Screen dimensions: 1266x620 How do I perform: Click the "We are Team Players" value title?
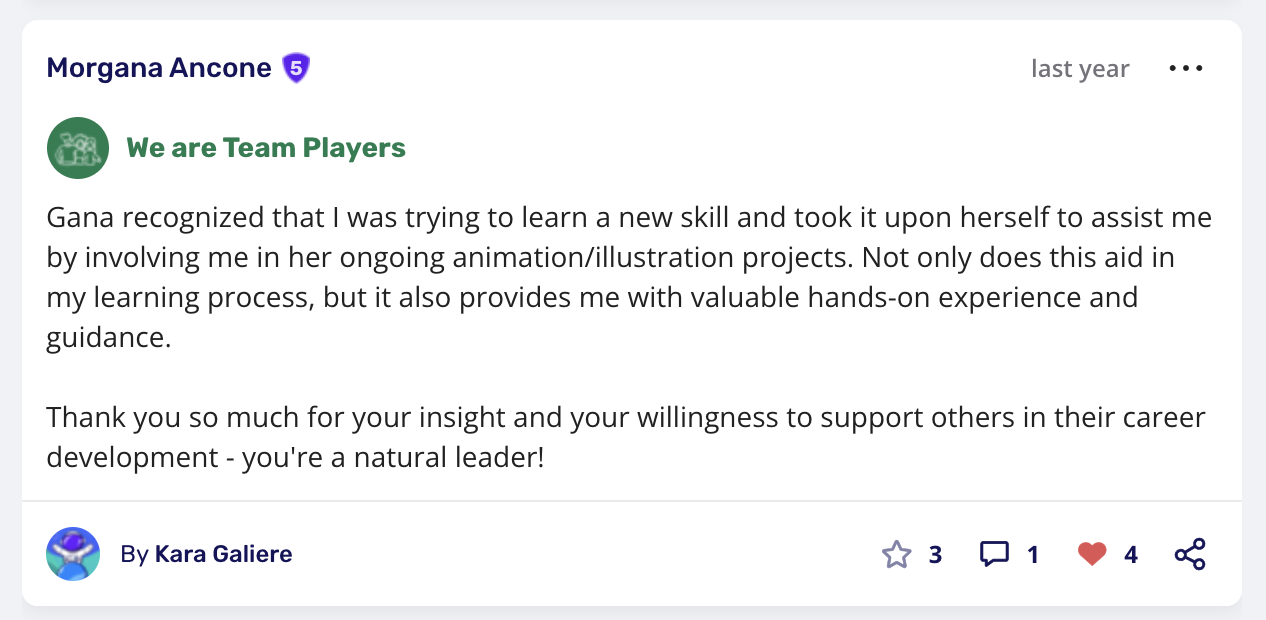click(x=266, y=148)
